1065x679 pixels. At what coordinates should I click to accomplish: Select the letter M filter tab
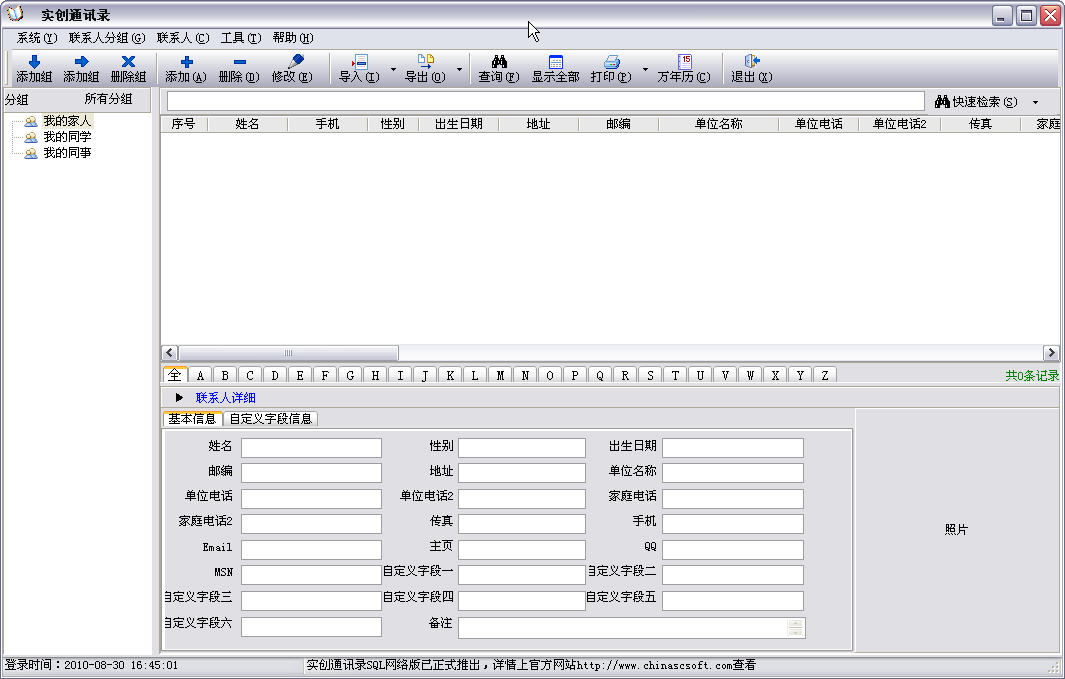click(500, 376)
